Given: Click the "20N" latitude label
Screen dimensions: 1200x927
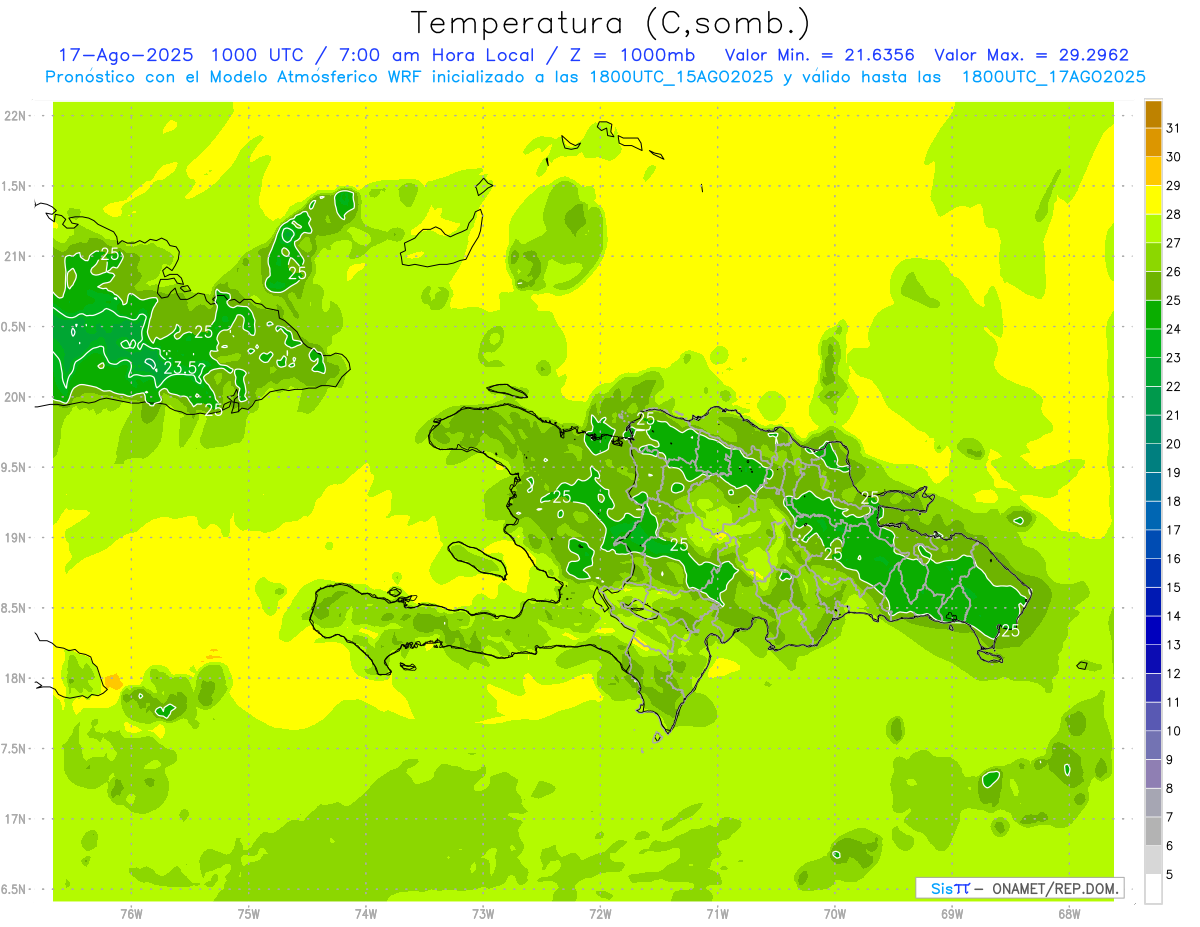Looking at the screenshot, I should point(14,397).
